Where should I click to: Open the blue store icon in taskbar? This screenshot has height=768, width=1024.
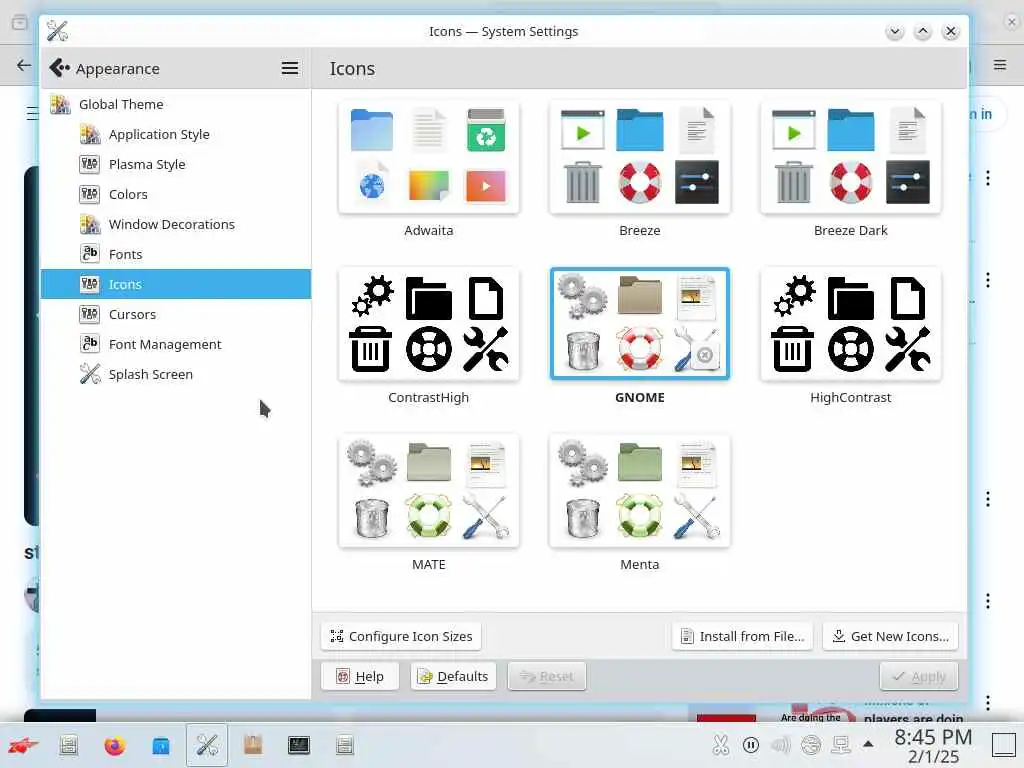click(x=161, y=745)
